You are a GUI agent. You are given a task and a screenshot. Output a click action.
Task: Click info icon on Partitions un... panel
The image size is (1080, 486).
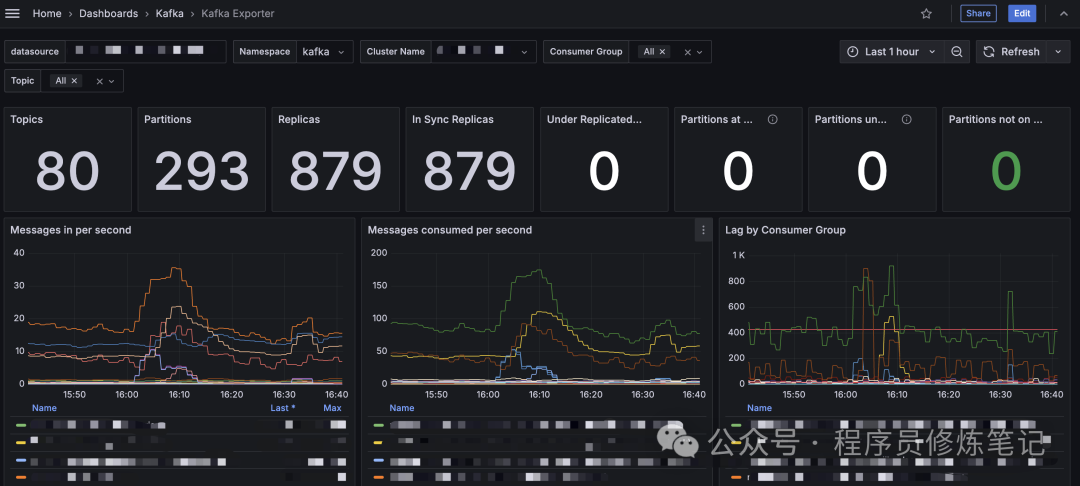906,120
